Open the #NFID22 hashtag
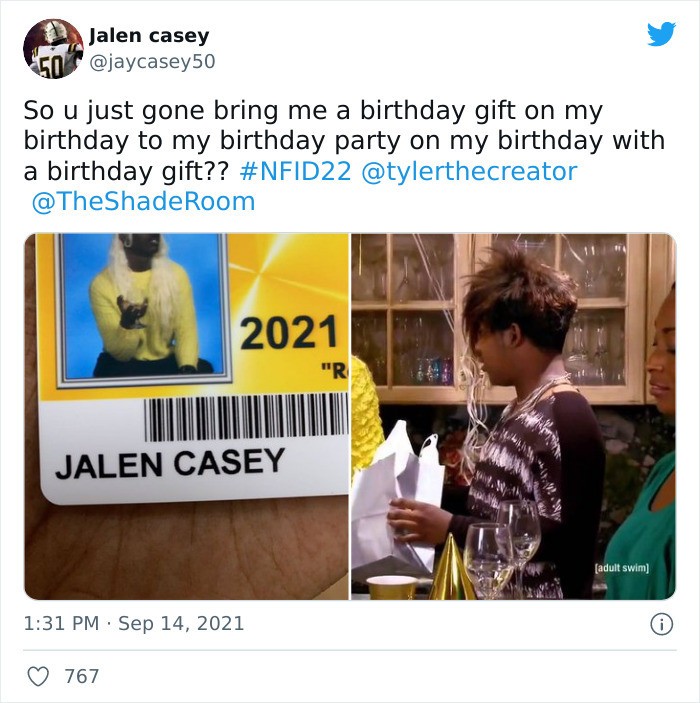Viewport: 700px width, 703px height. tap(296, 171)
